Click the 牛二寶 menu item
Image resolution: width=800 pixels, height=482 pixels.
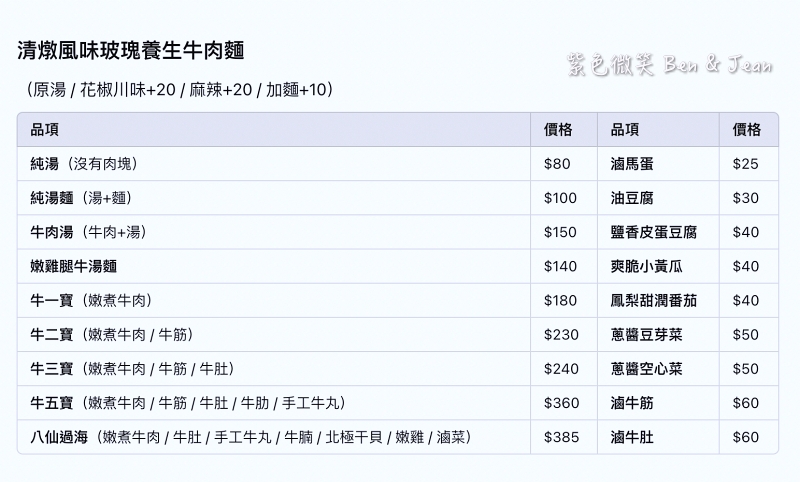pos(112,334)
